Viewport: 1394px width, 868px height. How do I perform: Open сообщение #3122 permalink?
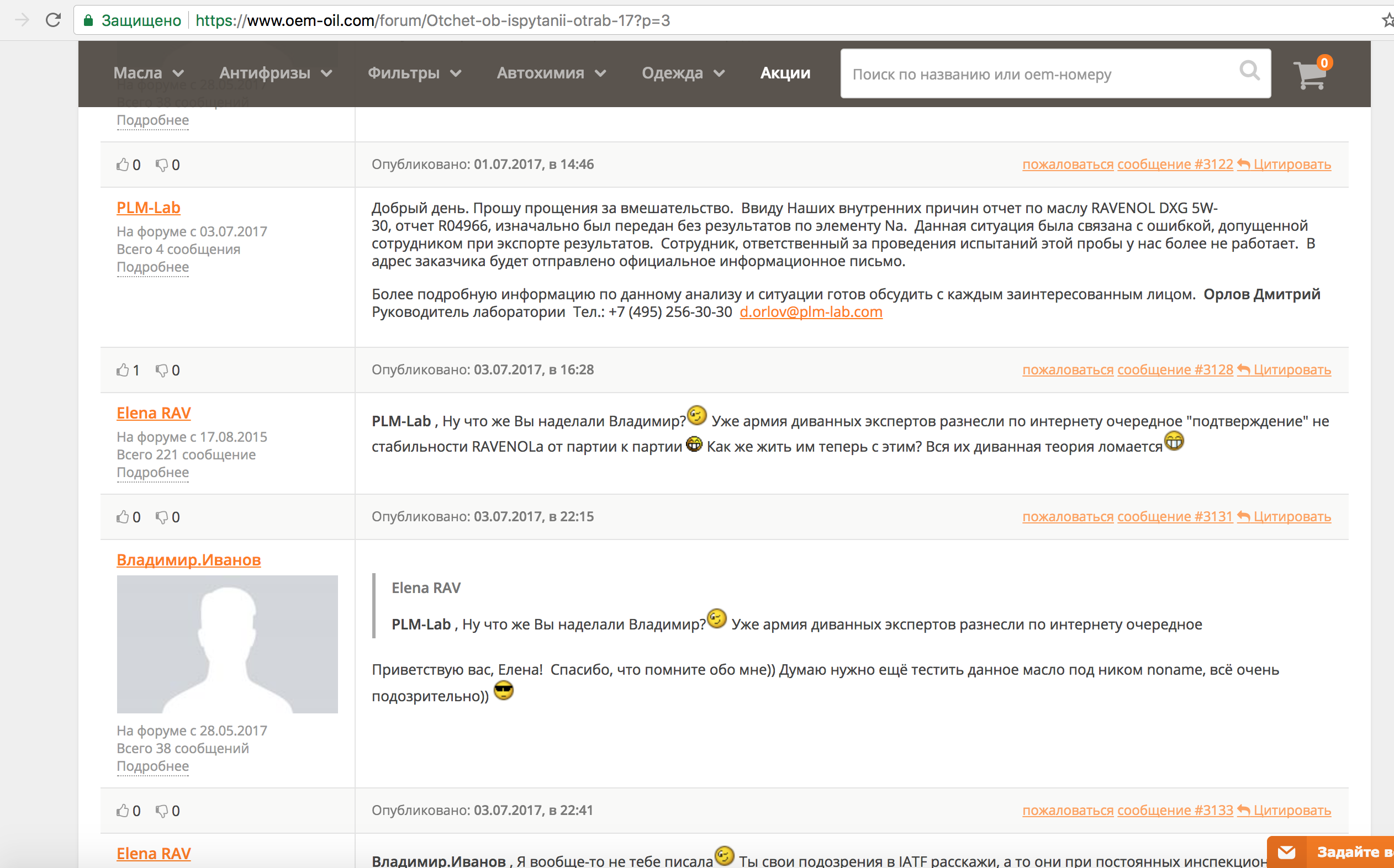(1175, 164)
